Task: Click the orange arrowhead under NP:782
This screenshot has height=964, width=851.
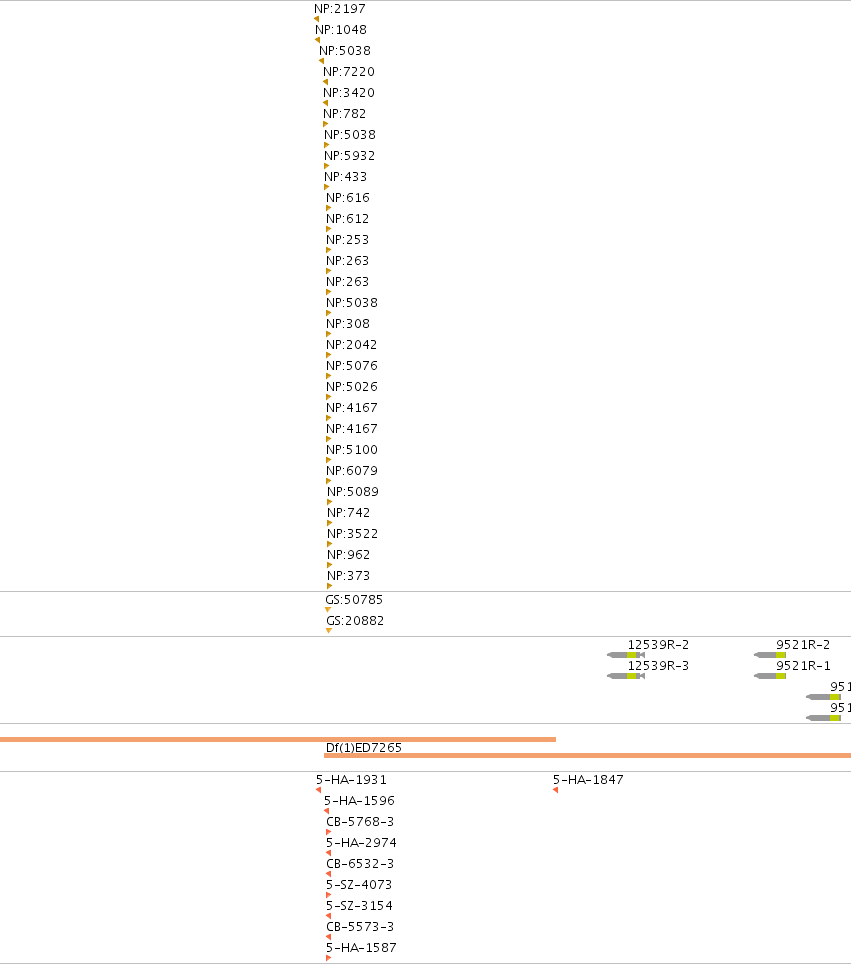Action: [326, 124]
